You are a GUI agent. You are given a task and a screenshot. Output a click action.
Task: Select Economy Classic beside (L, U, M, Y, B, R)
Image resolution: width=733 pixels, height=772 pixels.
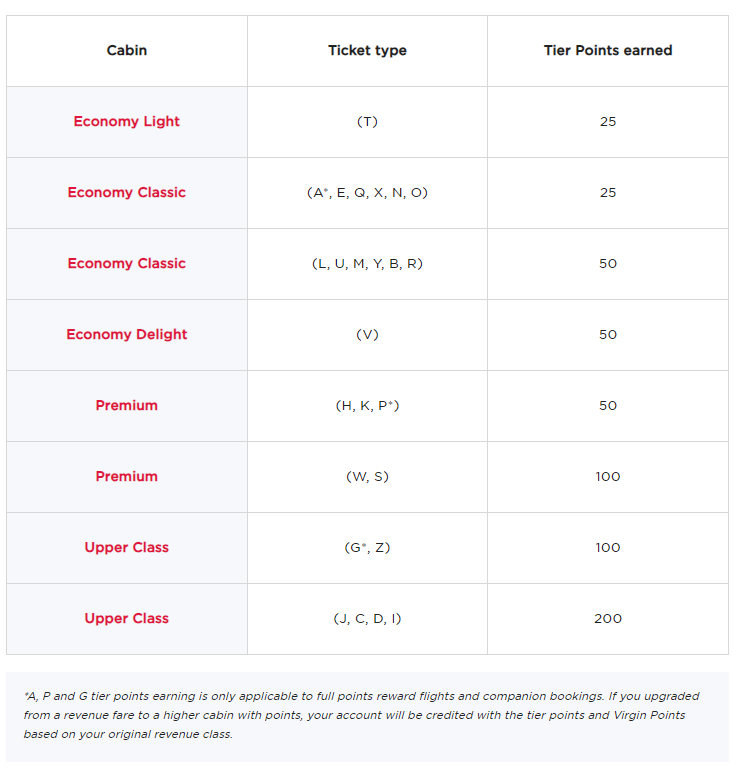click(x=127, y=264)
